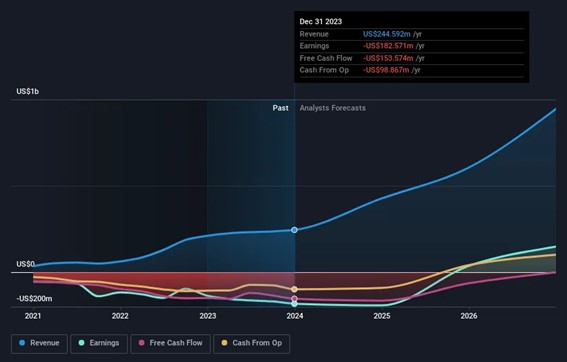Toggle the Earnings legend button
Screen dimensions: 567x362
tap(99, 344)
